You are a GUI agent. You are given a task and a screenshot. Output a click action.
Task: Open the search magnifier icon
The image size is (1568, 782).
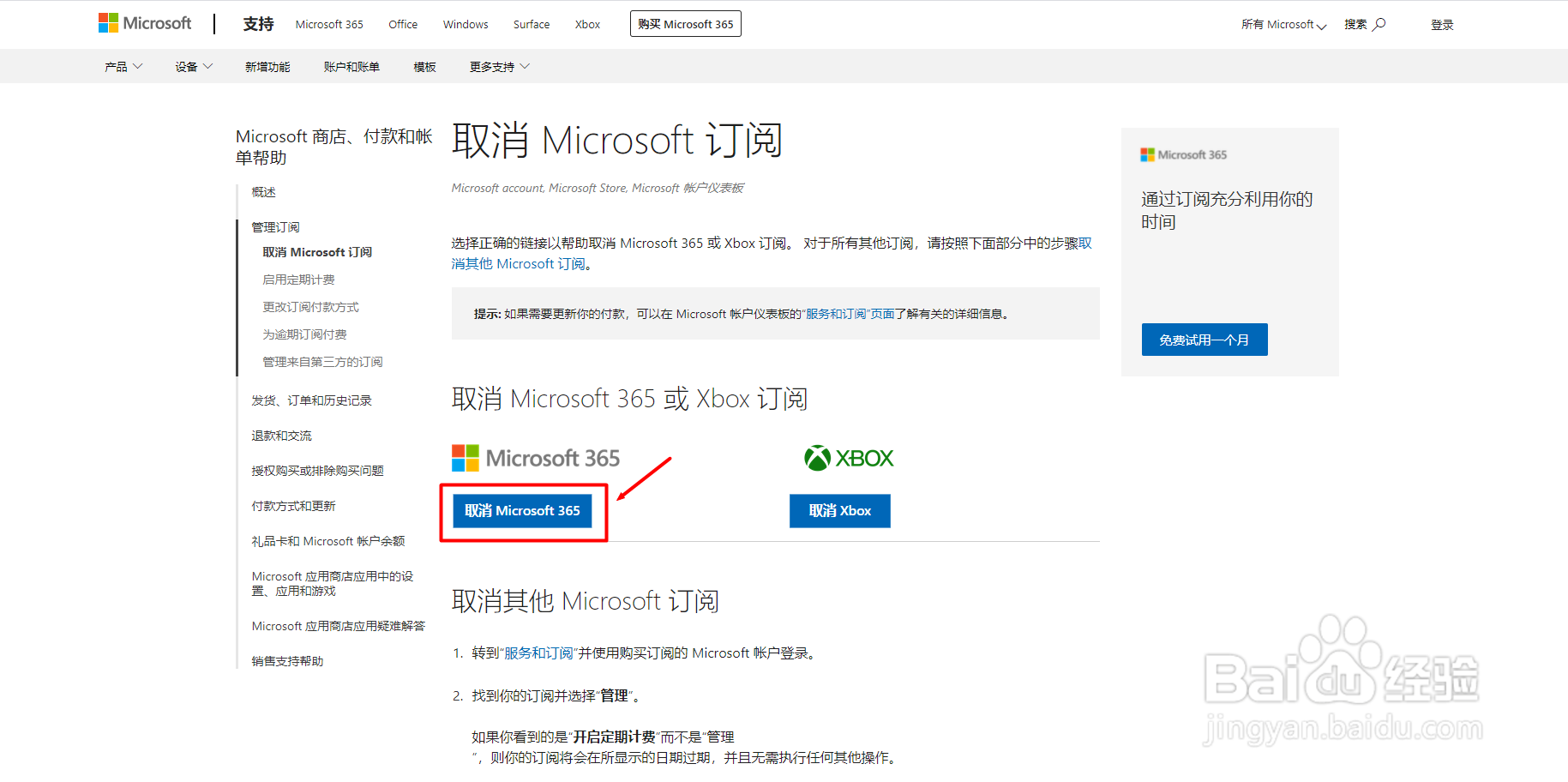click(x=1380, y=23)
